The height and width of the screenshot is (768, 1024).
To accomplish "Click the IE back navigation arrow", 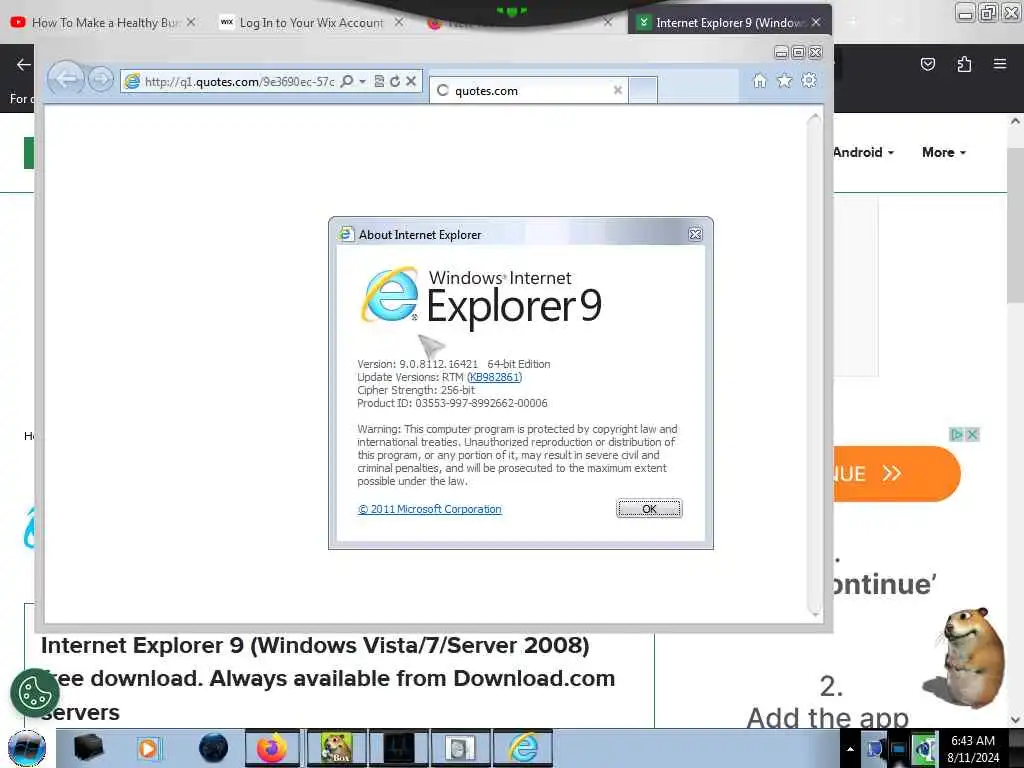I will [65, 80].
